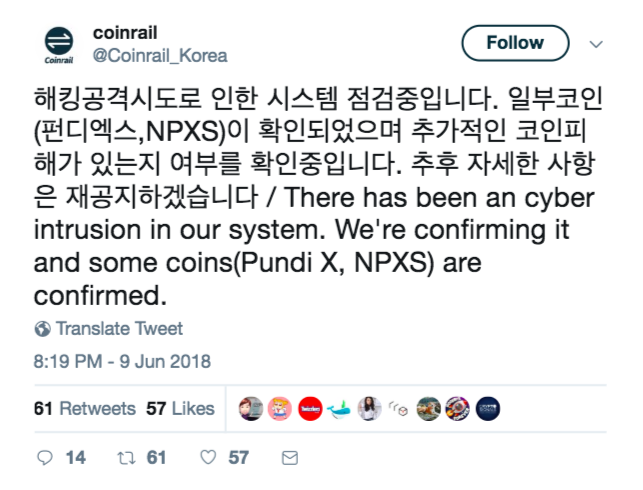The width and height of the screenshot is (643, 490).
Task: Open the blue whale liker avatar
Action: pyautogui.click(x=340, y=408)
